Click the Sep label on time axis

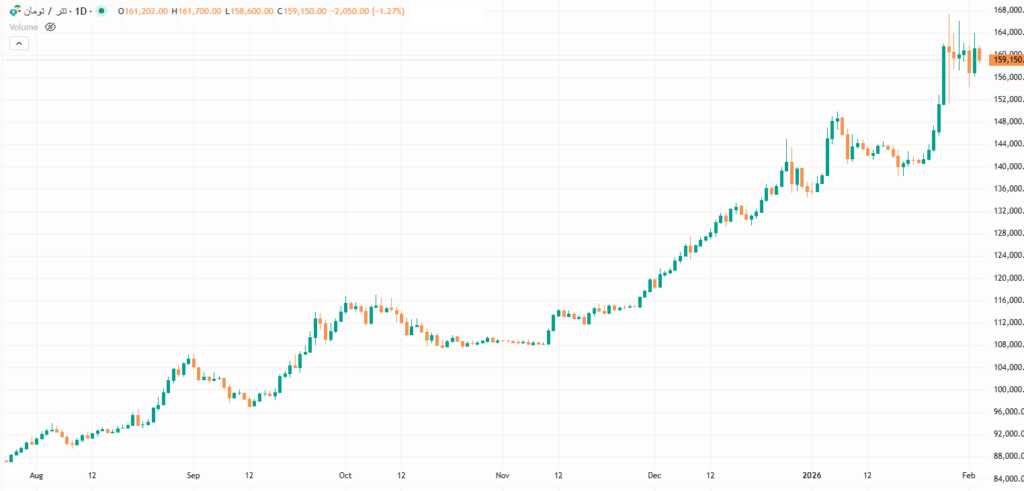point(193,475)
